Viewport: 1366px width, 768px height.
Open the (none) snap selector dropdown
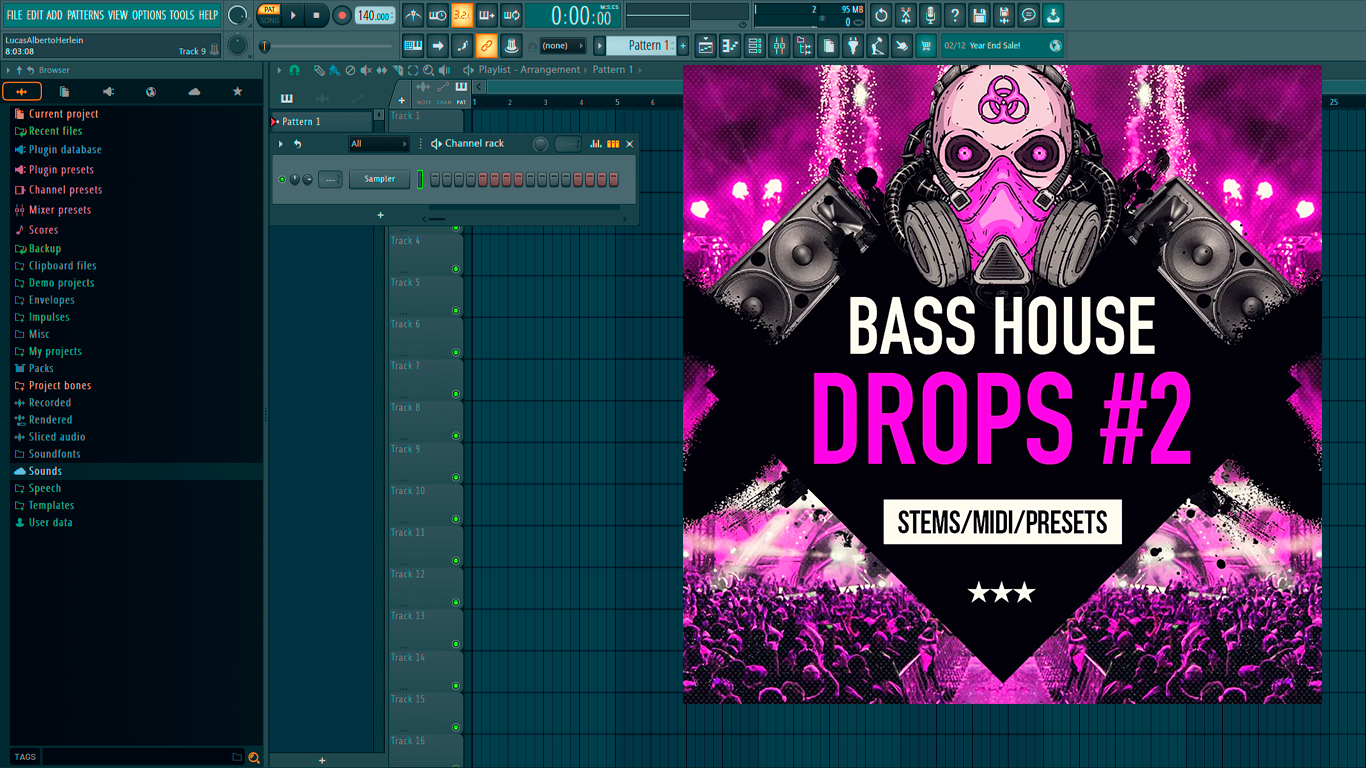(563, 45)
